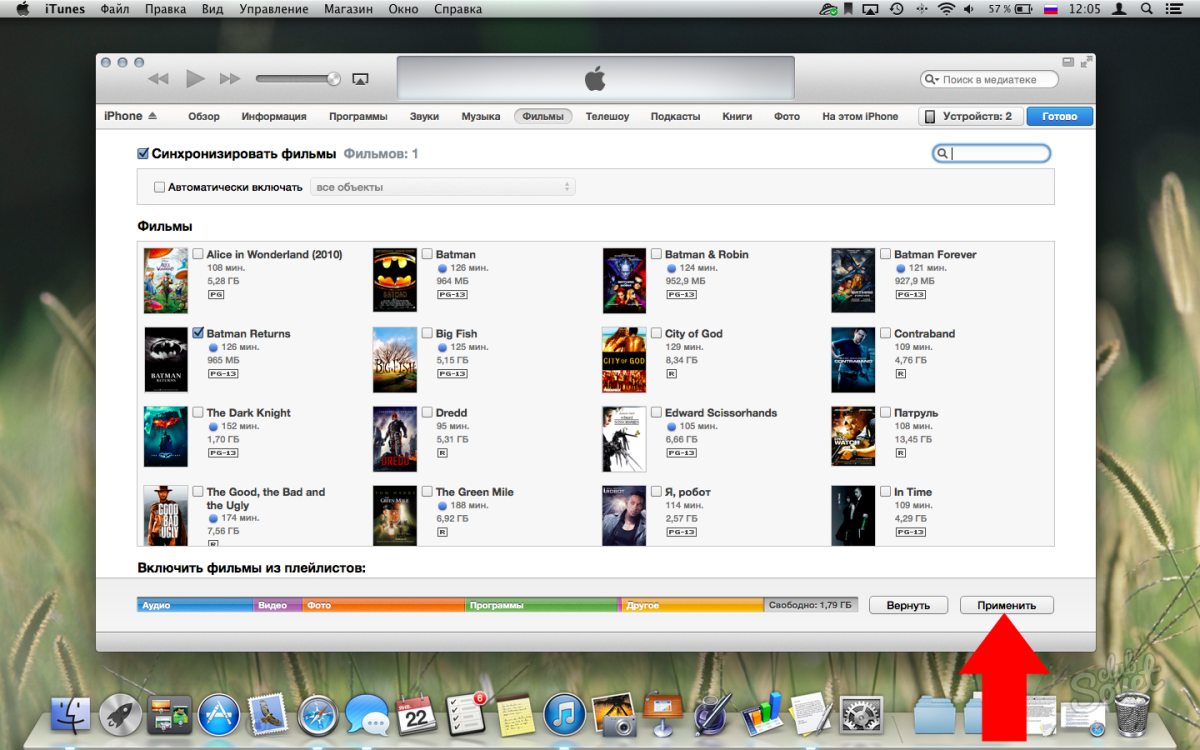
Task: Uncheck the Batman Returns checkbox
Action: tap(198, 333)
